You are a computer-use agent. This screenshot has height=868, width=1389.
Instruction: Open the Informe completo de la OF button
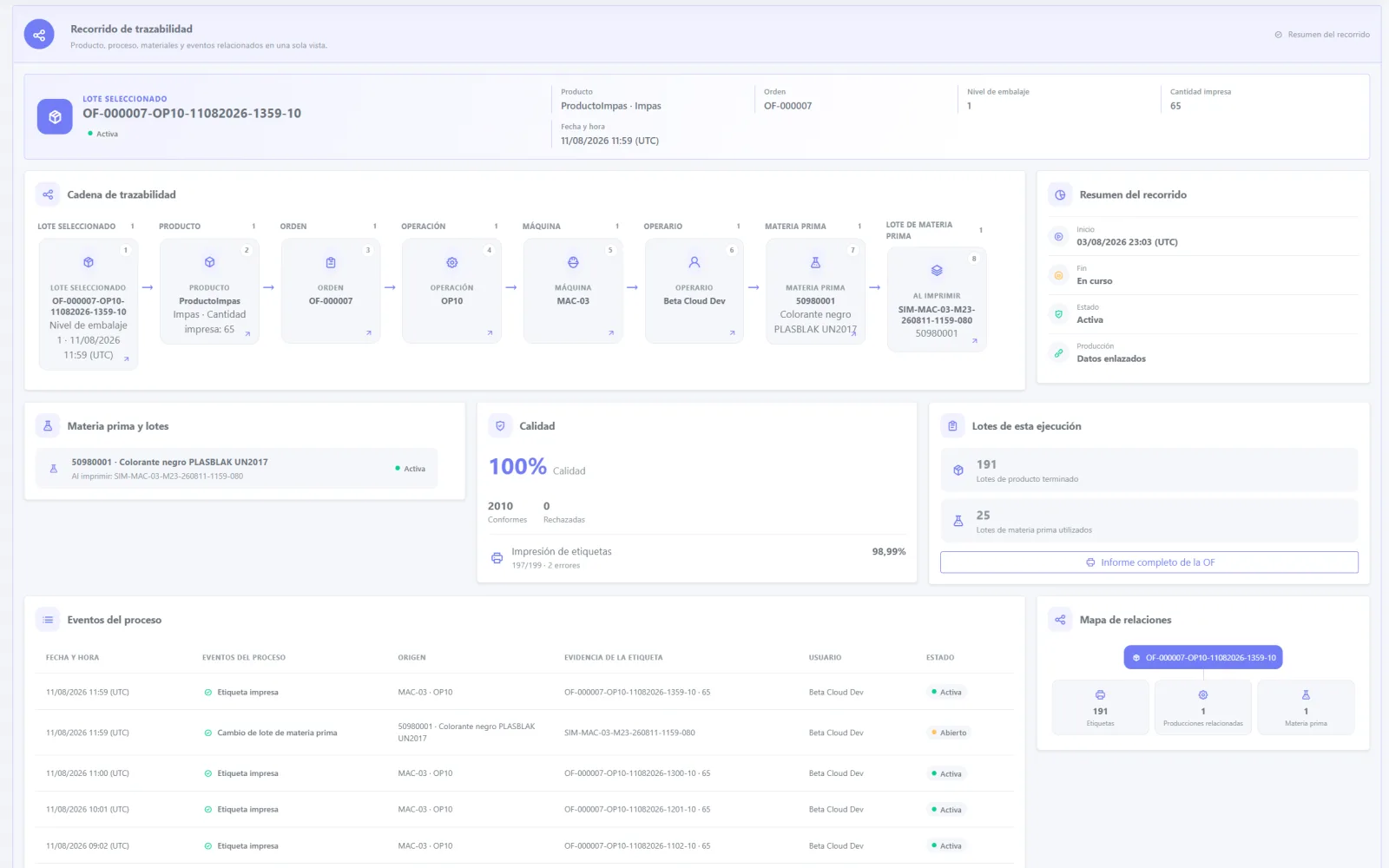(x=1149, y=562)
